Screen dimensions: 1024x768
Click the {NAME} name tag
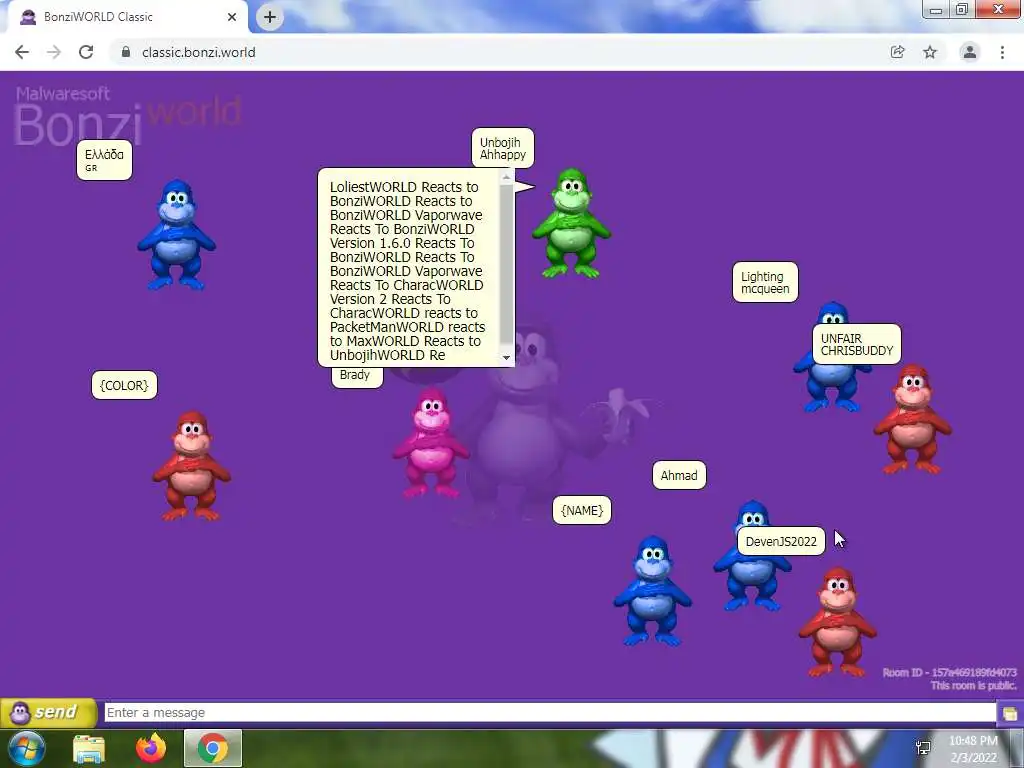pos(582,511)
